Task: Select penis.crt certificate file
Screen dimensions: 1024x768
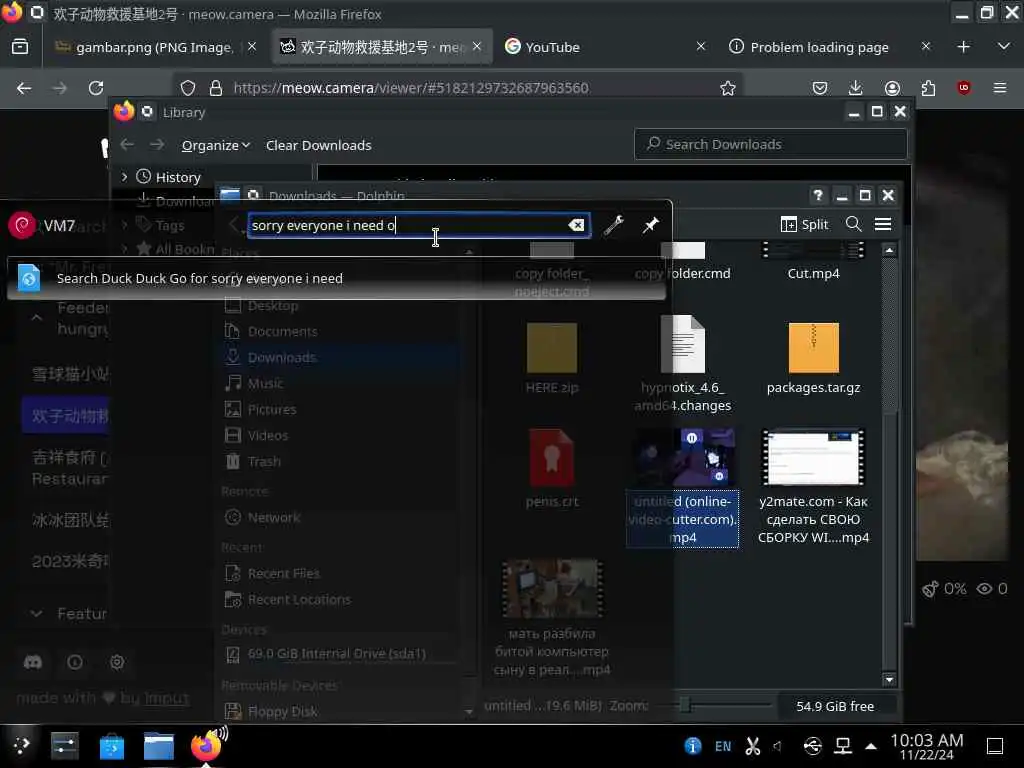Action: tap(552, 469)
